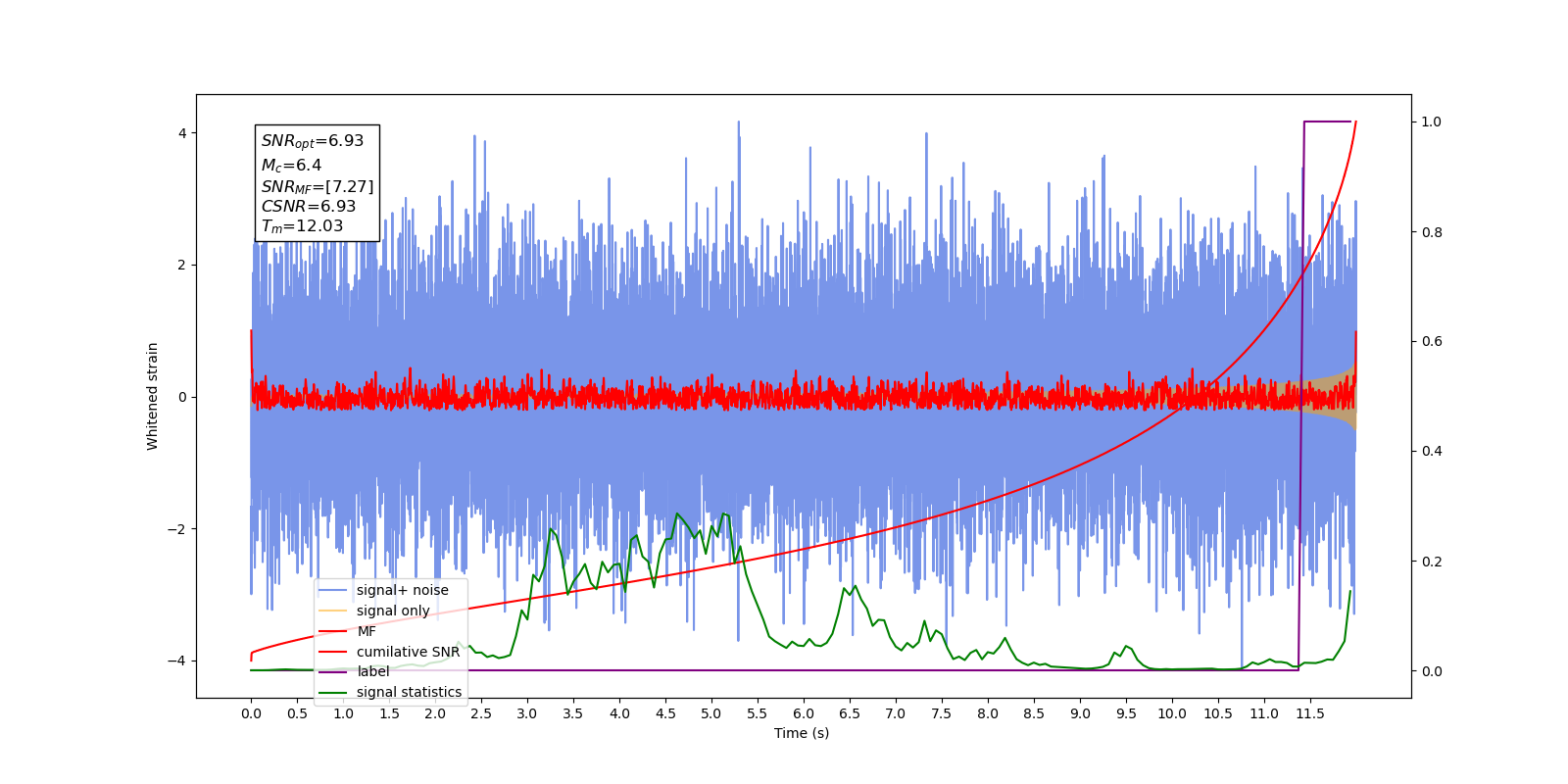This screenshot has width=1568, height=784.
Task: Click the −4 tick on left y-axis
Action: pyautogui.click(x=177, y=661)
